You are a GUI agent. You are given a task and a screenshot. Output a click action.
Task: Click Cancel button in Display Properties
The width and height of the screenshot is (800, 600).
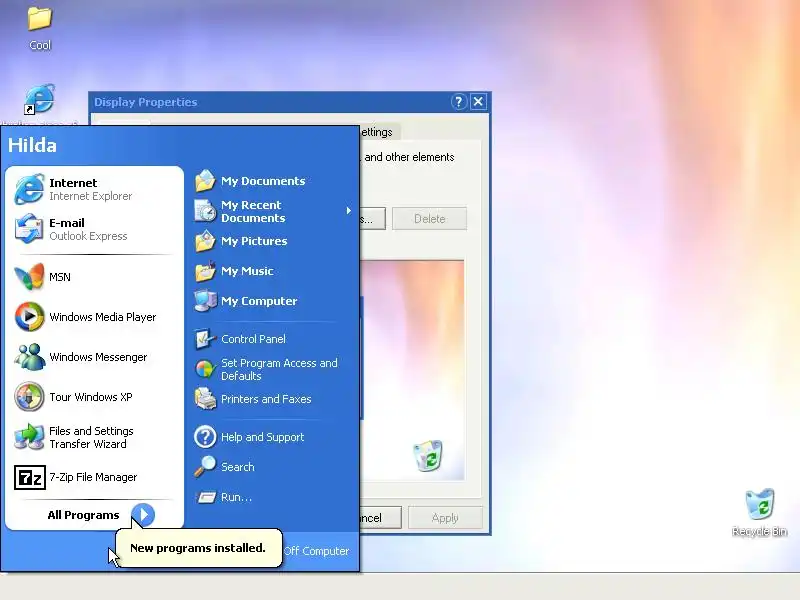[x=381, y=518]
